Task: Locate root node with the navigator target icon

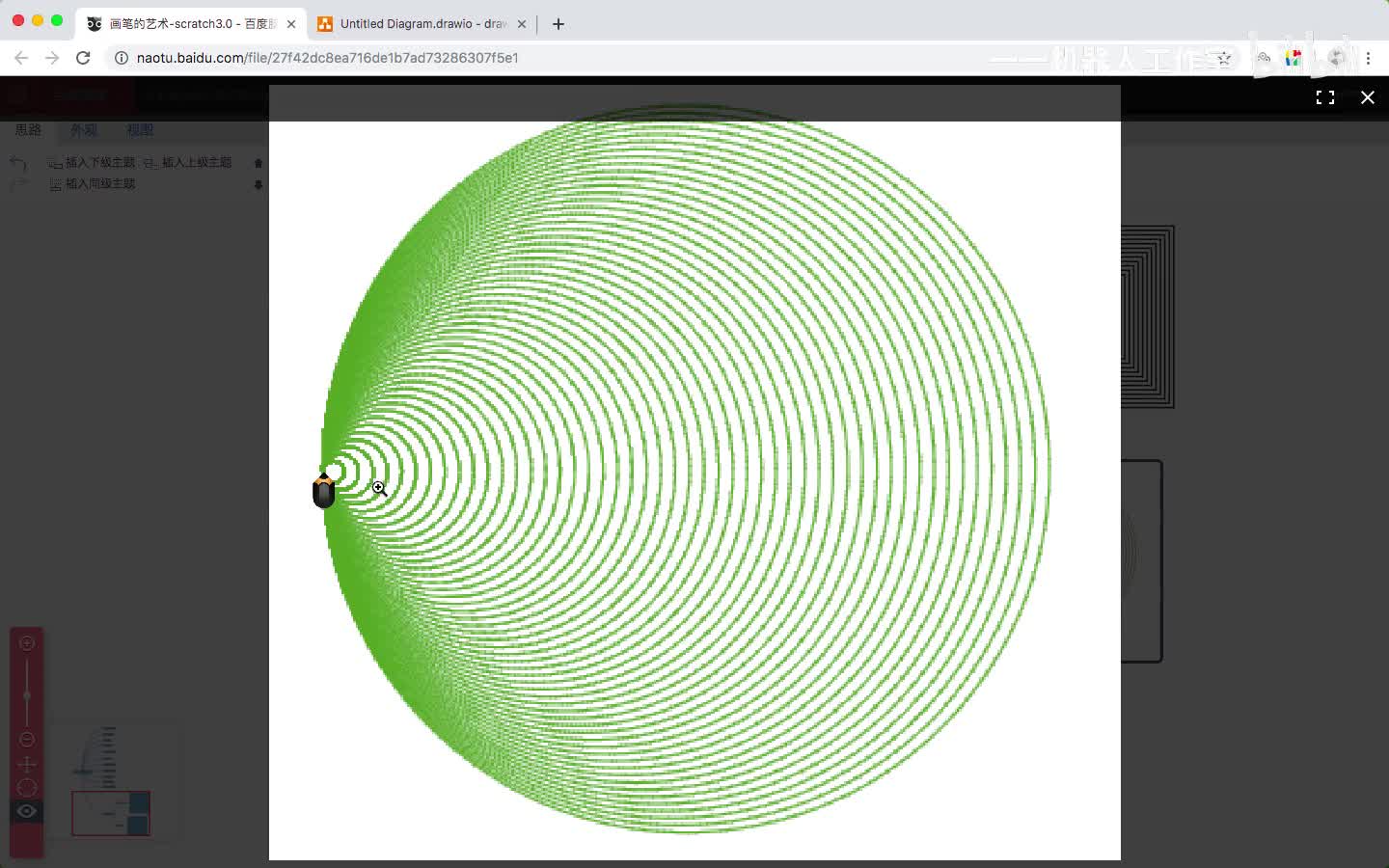Action: coord(27,788)
